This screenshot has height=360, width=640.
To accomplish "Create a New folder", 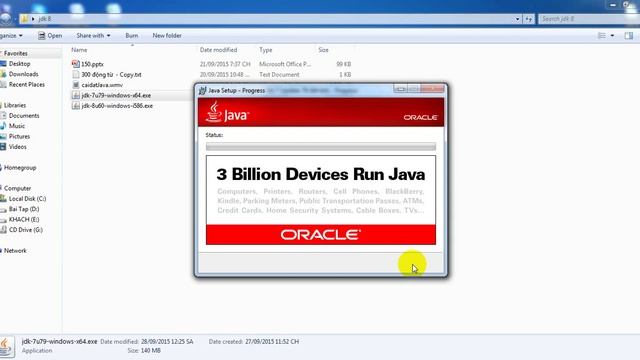I will (167, 36).
